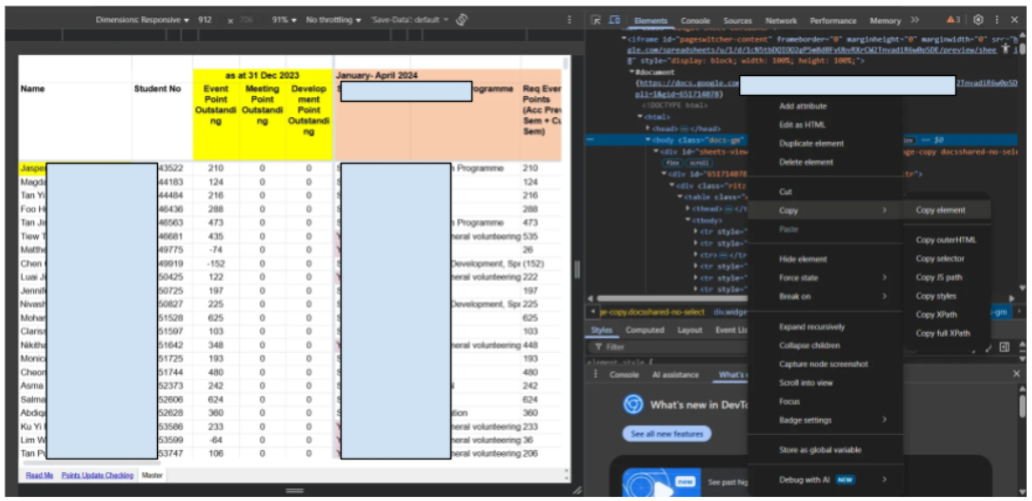The height and width of the screenshot is (501, 1032).
Task: Open the drawer three-dot menu
Action: tap(596, 374)
